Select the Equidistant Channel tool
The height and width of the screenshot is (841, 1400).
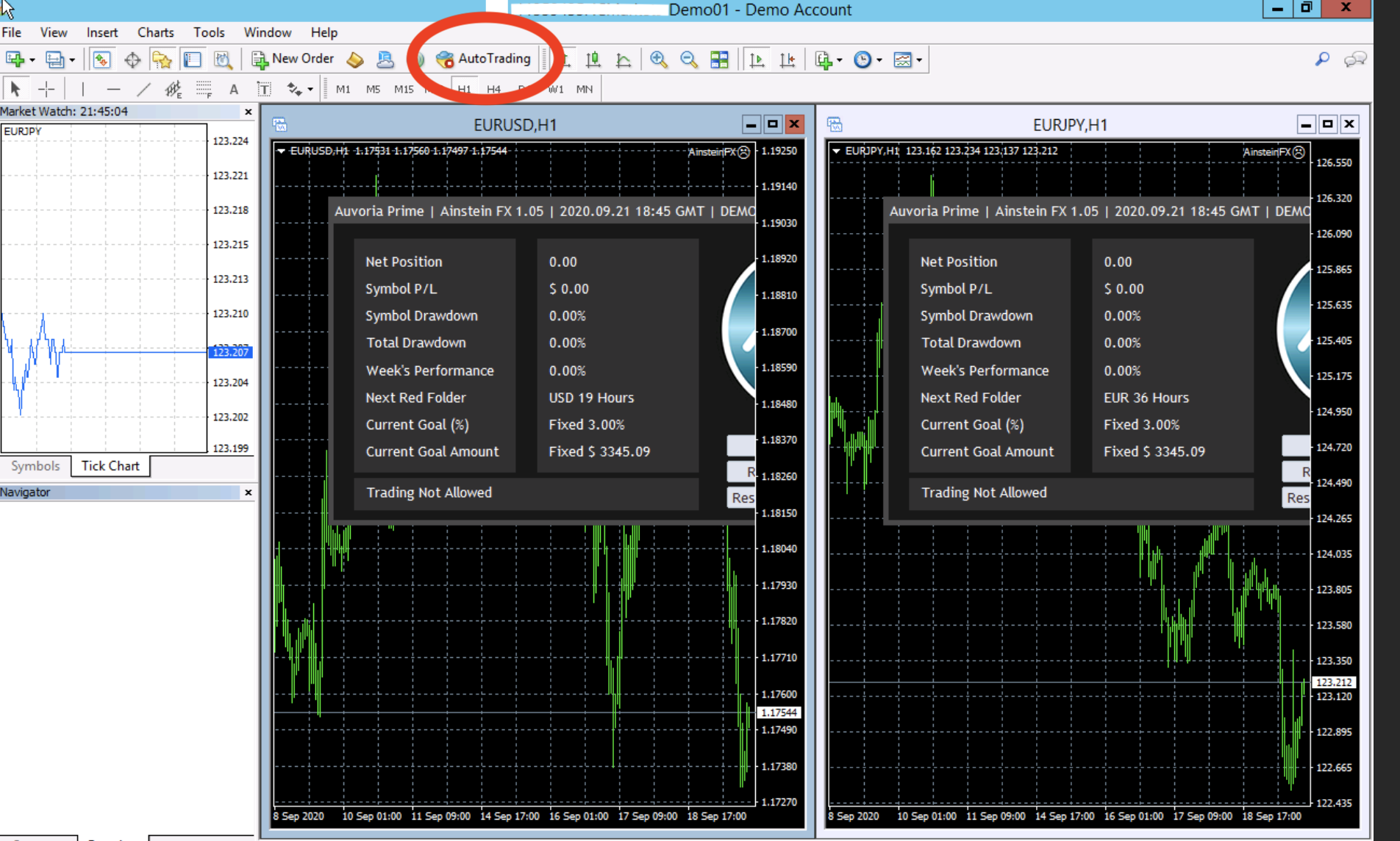174,89
